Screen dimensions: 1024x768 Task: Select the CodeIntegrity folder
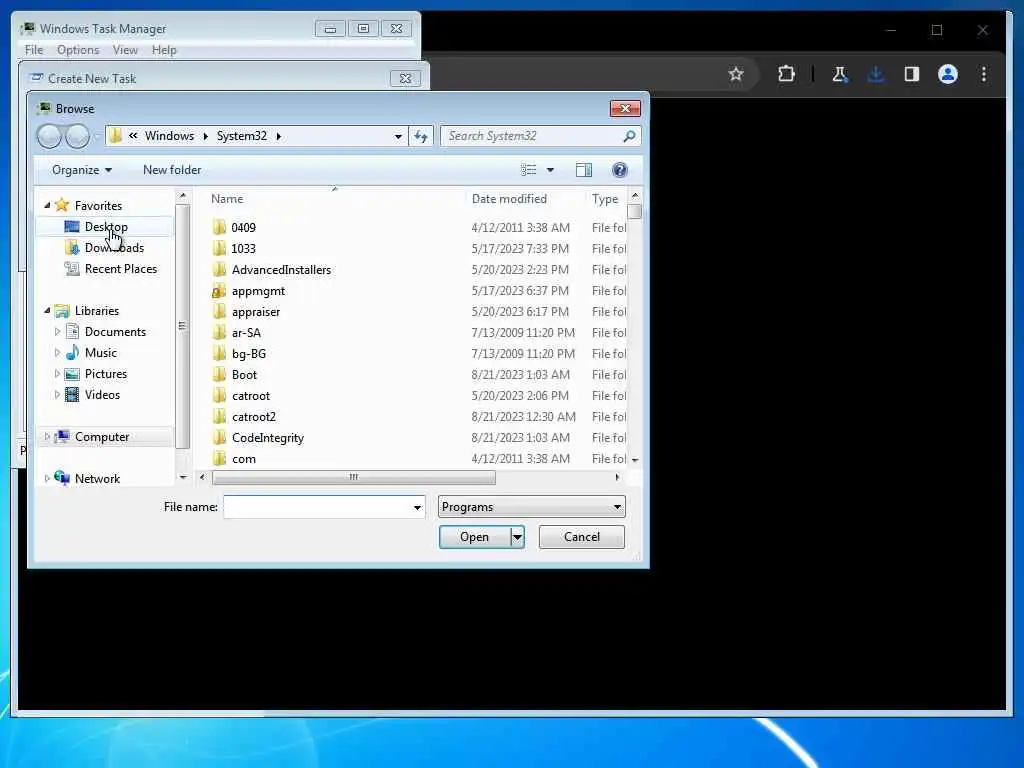[x=268, y=438]
